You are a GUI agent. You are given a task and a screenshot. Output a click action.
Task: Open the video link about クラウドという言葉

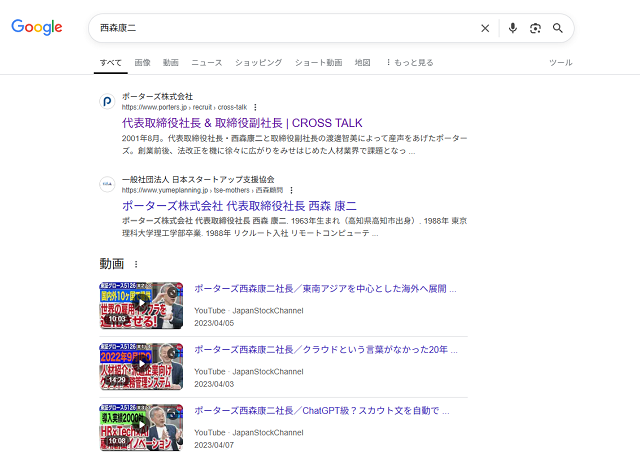click(x=326, y=349)
